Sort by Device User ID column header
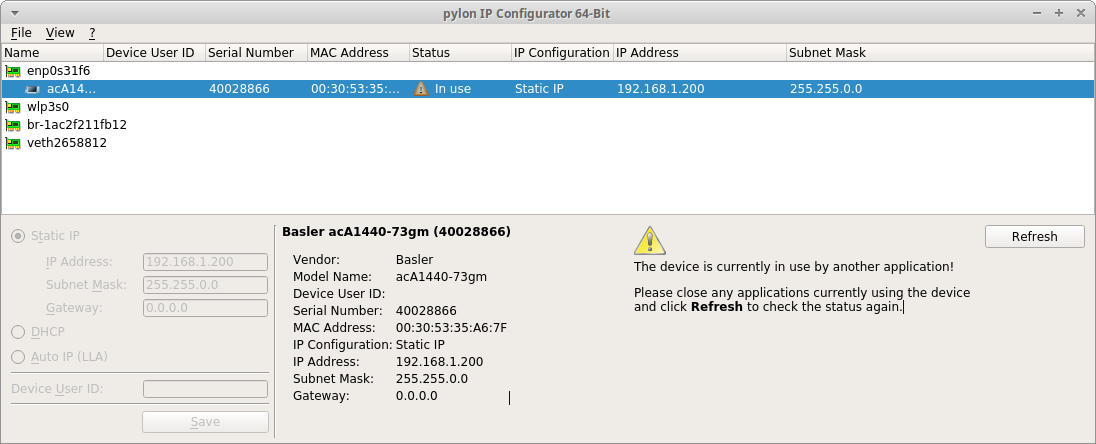This screenshot has width=1096, height=444. pos(154,52)
